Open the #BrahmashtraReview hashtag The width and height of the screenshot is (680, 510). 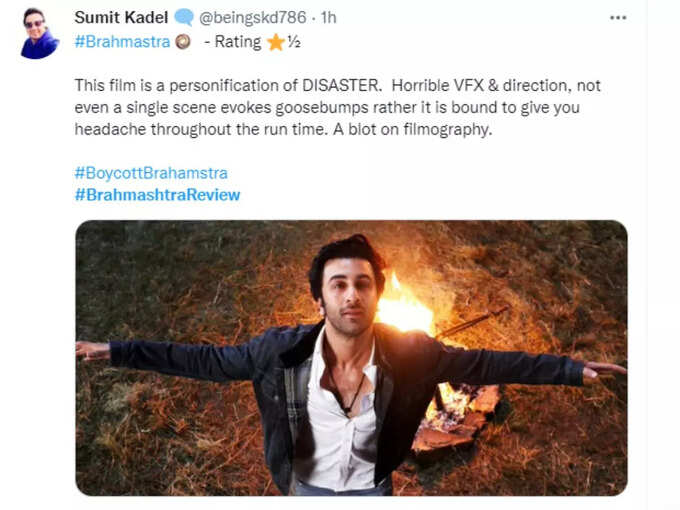tap(157, 195)
